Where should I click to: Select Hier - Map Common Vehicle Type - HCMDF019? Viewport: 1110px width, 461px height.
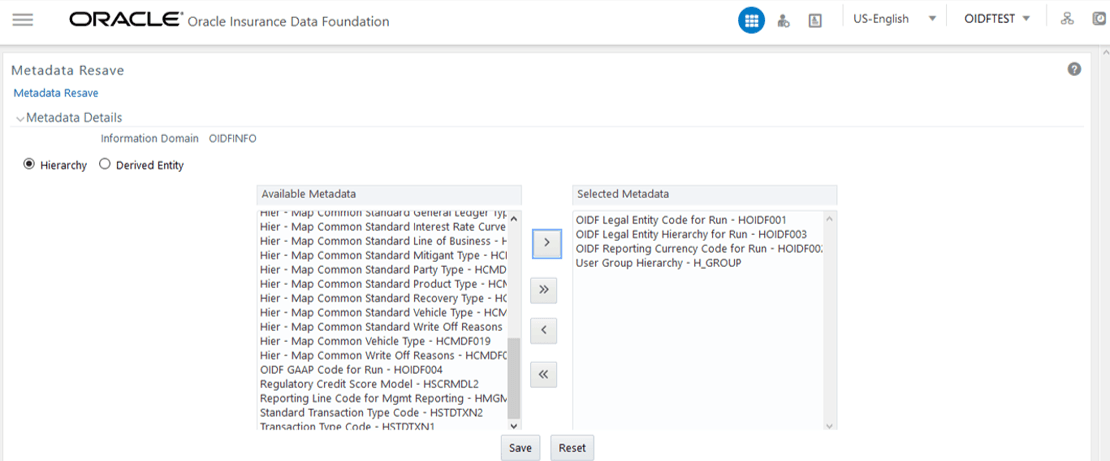[x=375, y=341]
